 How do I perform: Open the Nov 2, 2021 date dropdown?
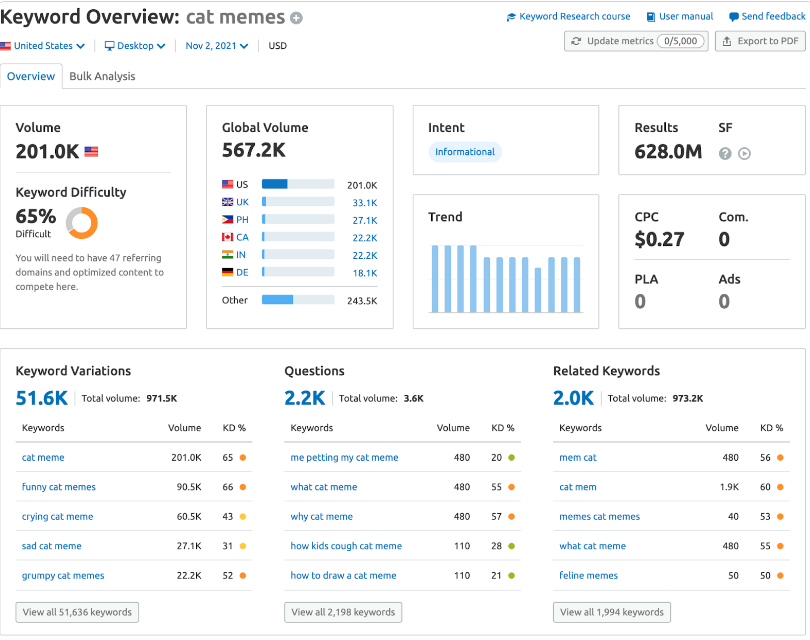[x=216, y=46]
